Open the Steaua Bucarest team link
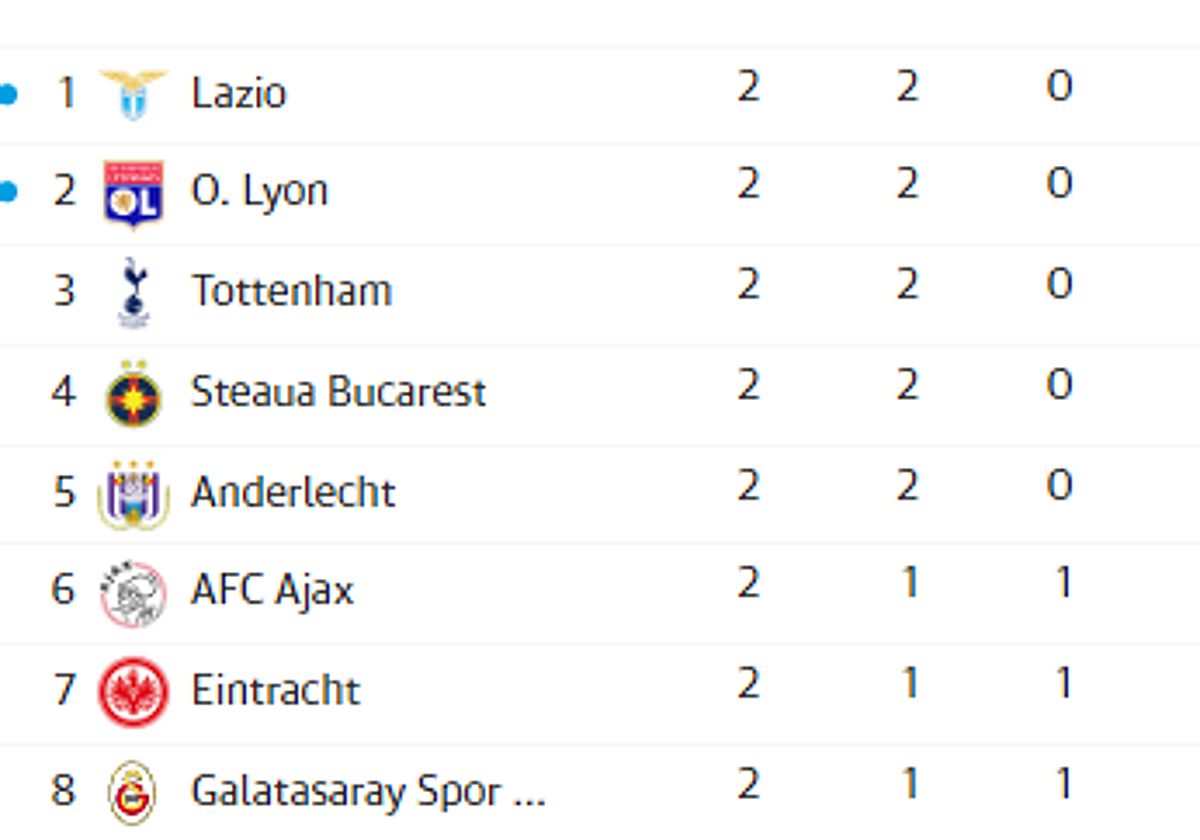 338,392
